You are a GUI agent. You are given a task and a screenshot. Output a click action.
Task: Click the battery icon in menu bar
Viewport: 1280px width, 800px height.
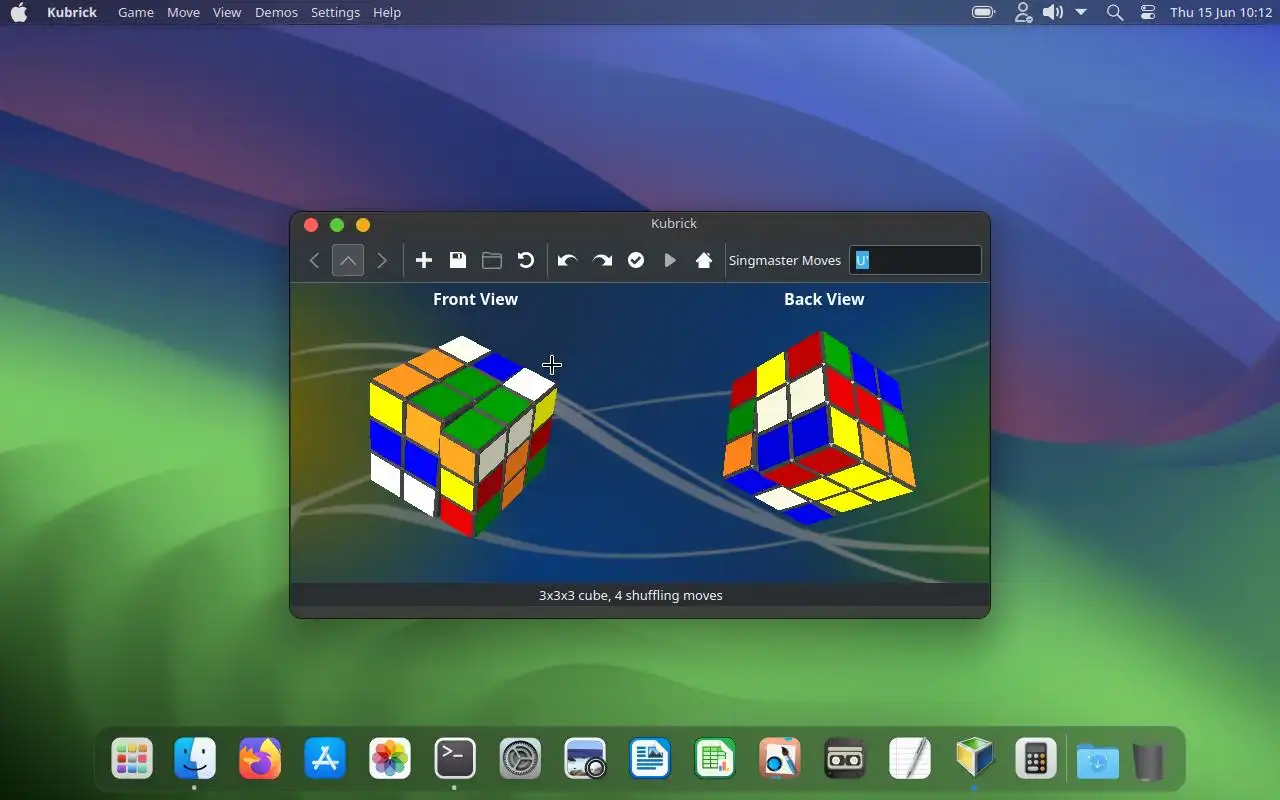[x=984, y=12]
